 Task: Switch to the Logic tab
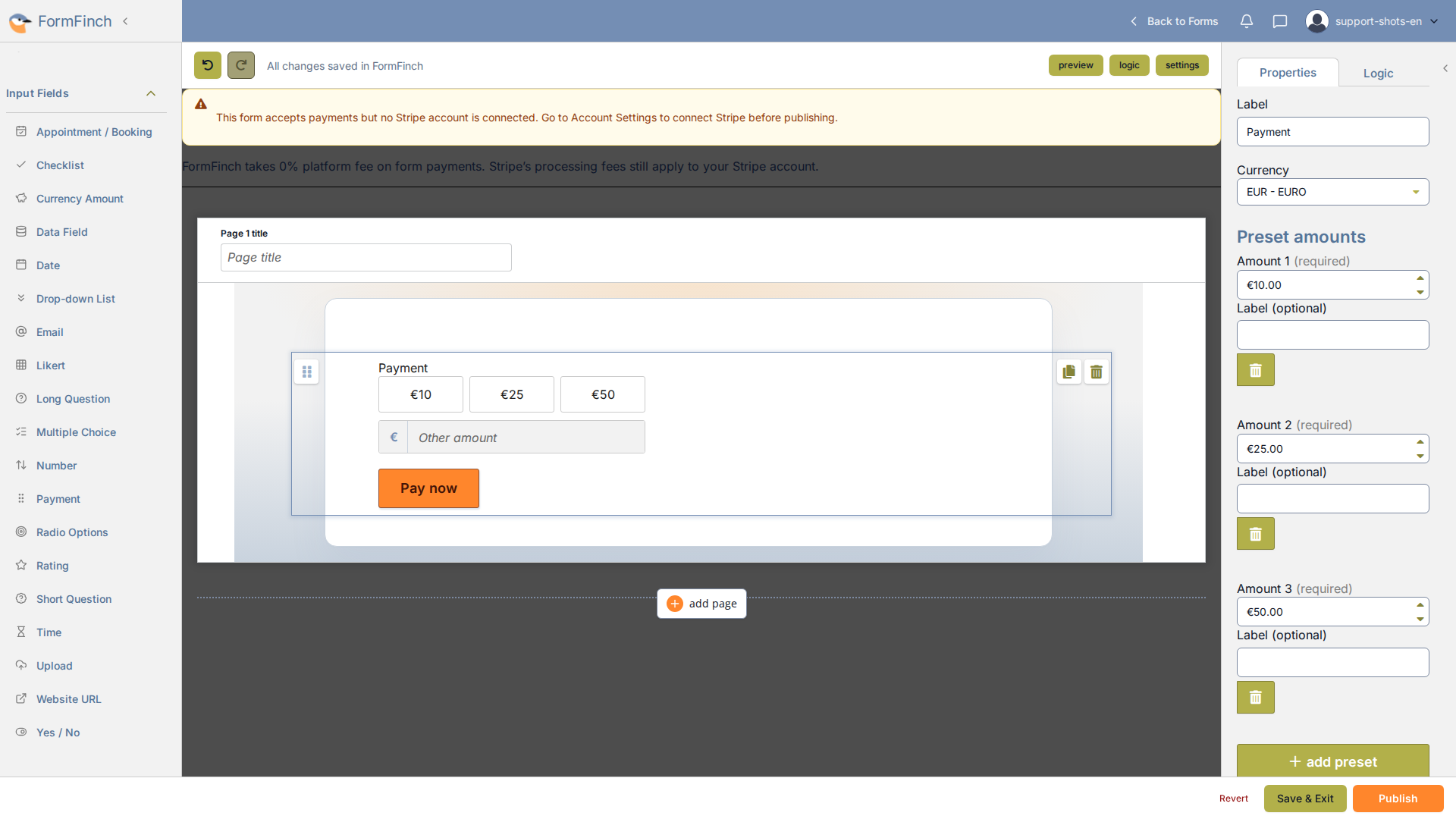pos(1378,74)
